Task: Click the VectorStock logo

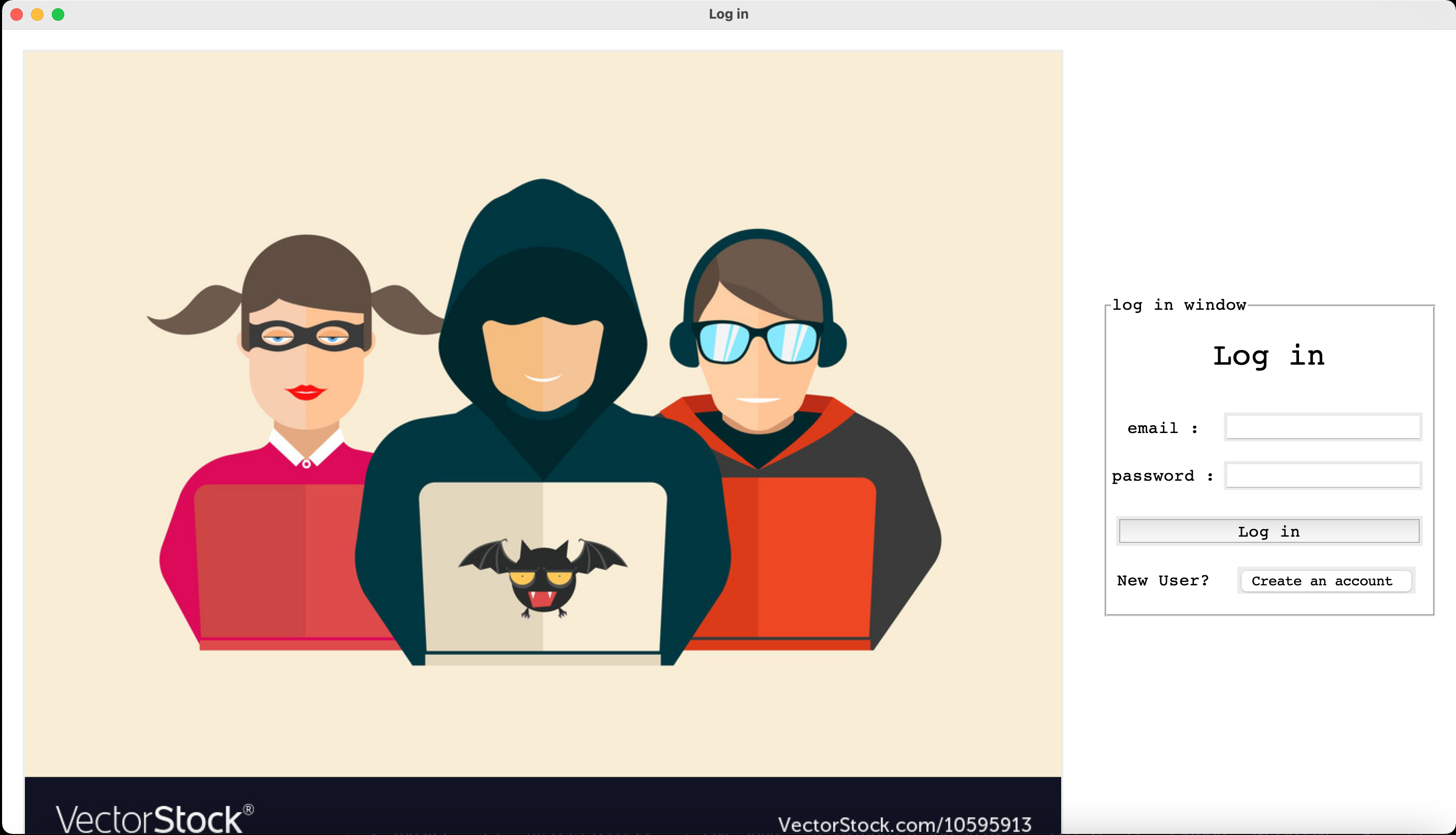Action: (x=154, y=818)
